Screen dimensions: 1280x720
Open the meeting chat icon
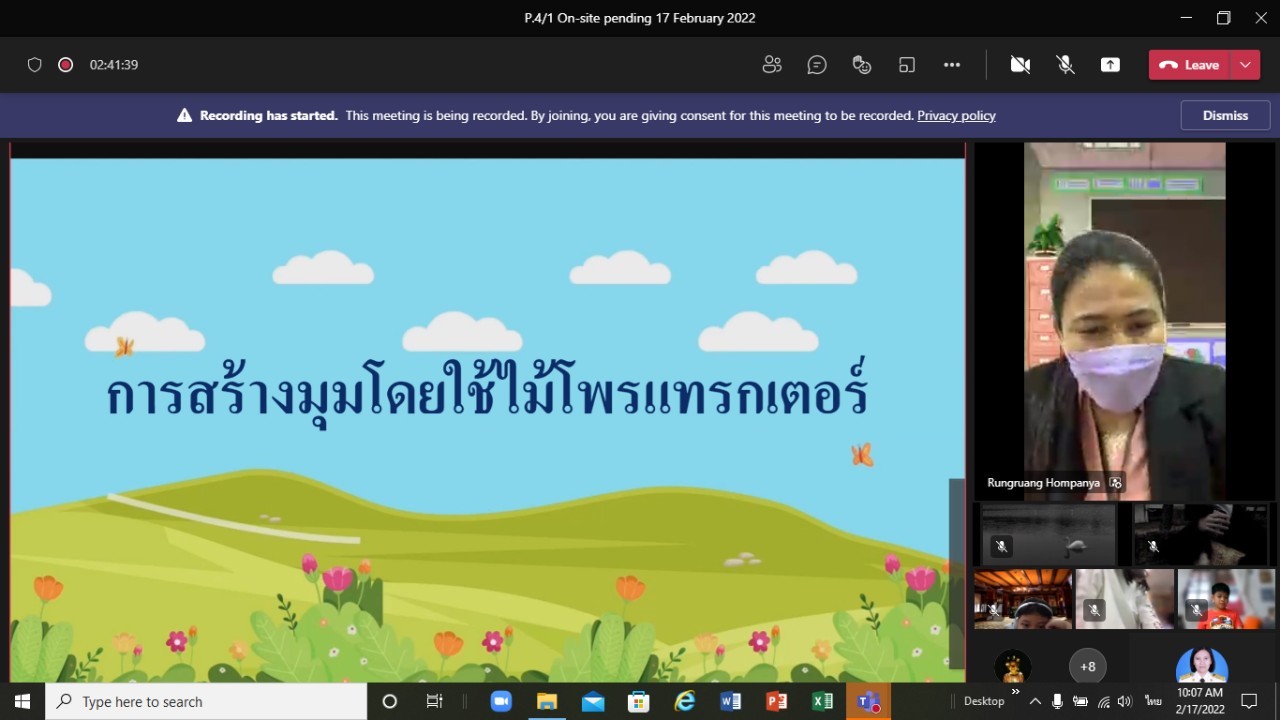point(817,65)
